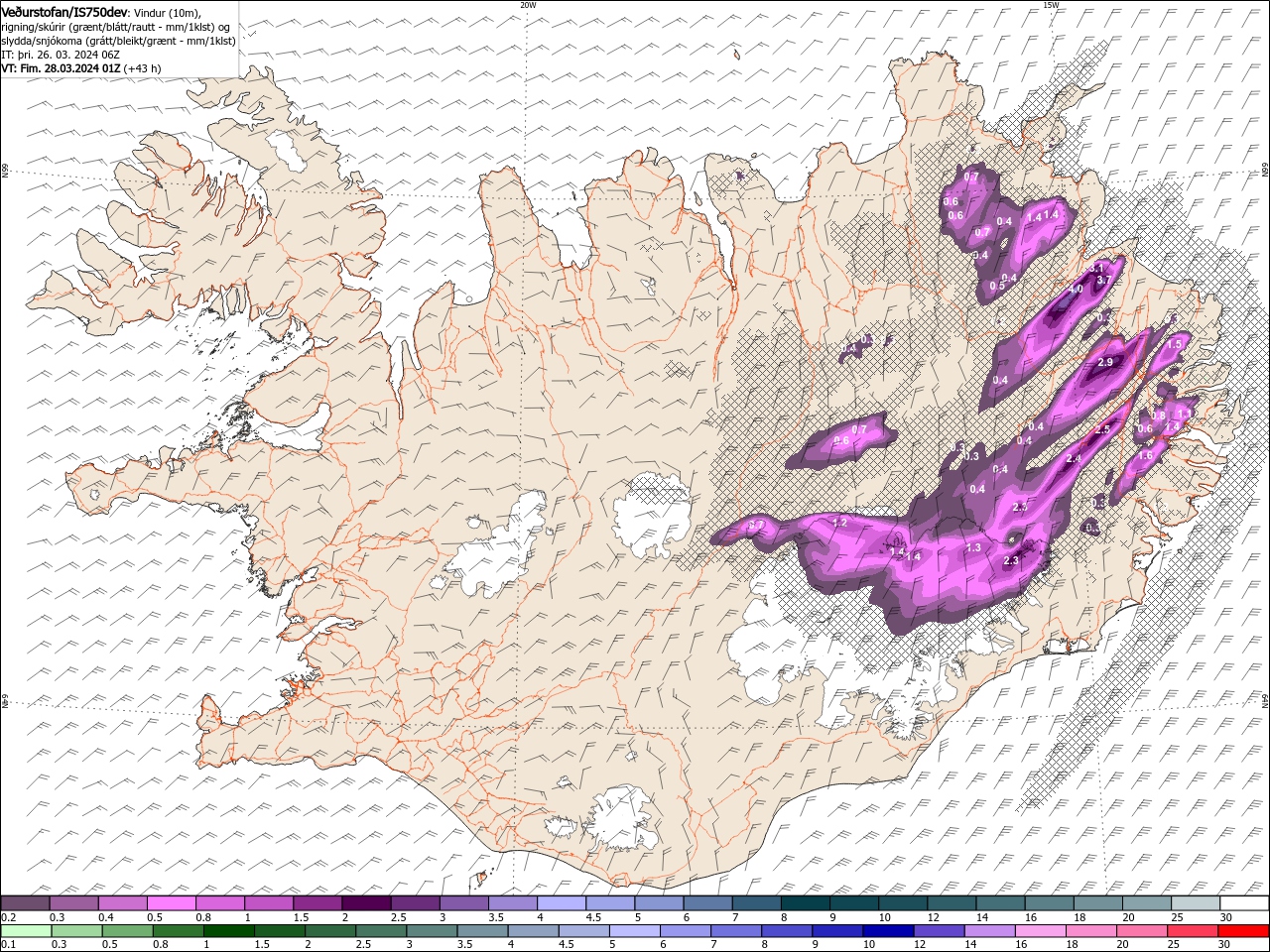
Task: Click the '0.8' snowfall value on map
Action: [1158, 416]
